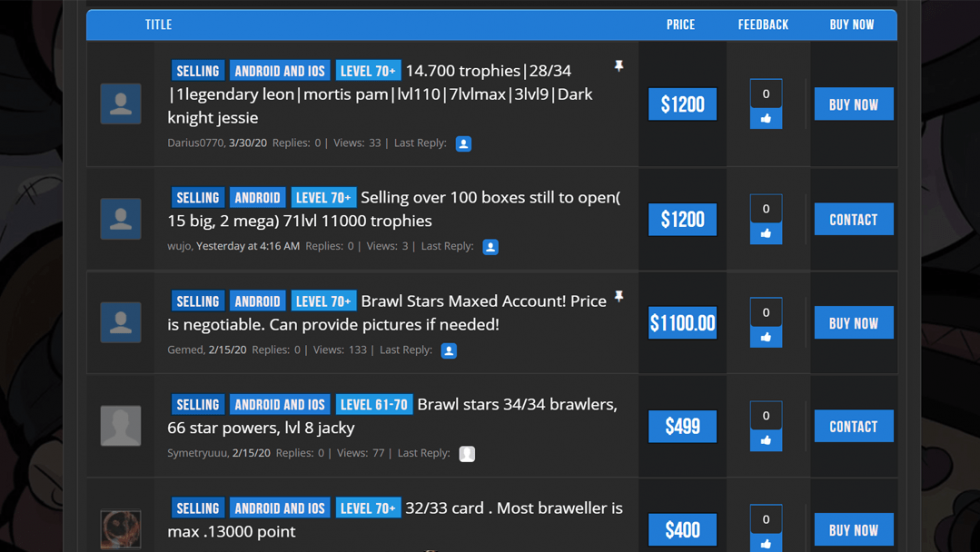Open Gemed profile avatar
980x552 pixels.
click(121, 323)
